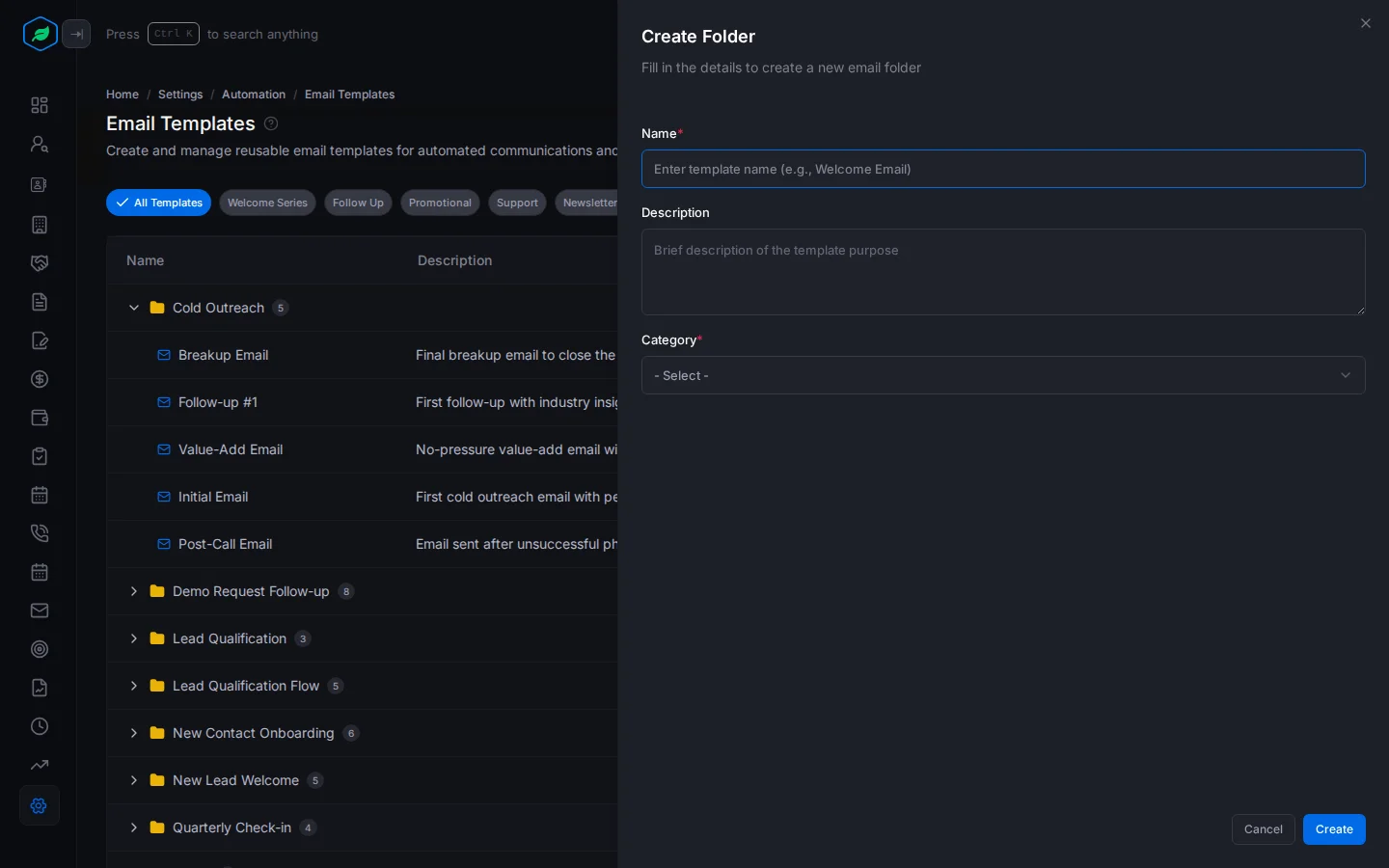The image size is (1389, 868).
Task: Open the trending arrow analytics icon
Action: [40, 765]
